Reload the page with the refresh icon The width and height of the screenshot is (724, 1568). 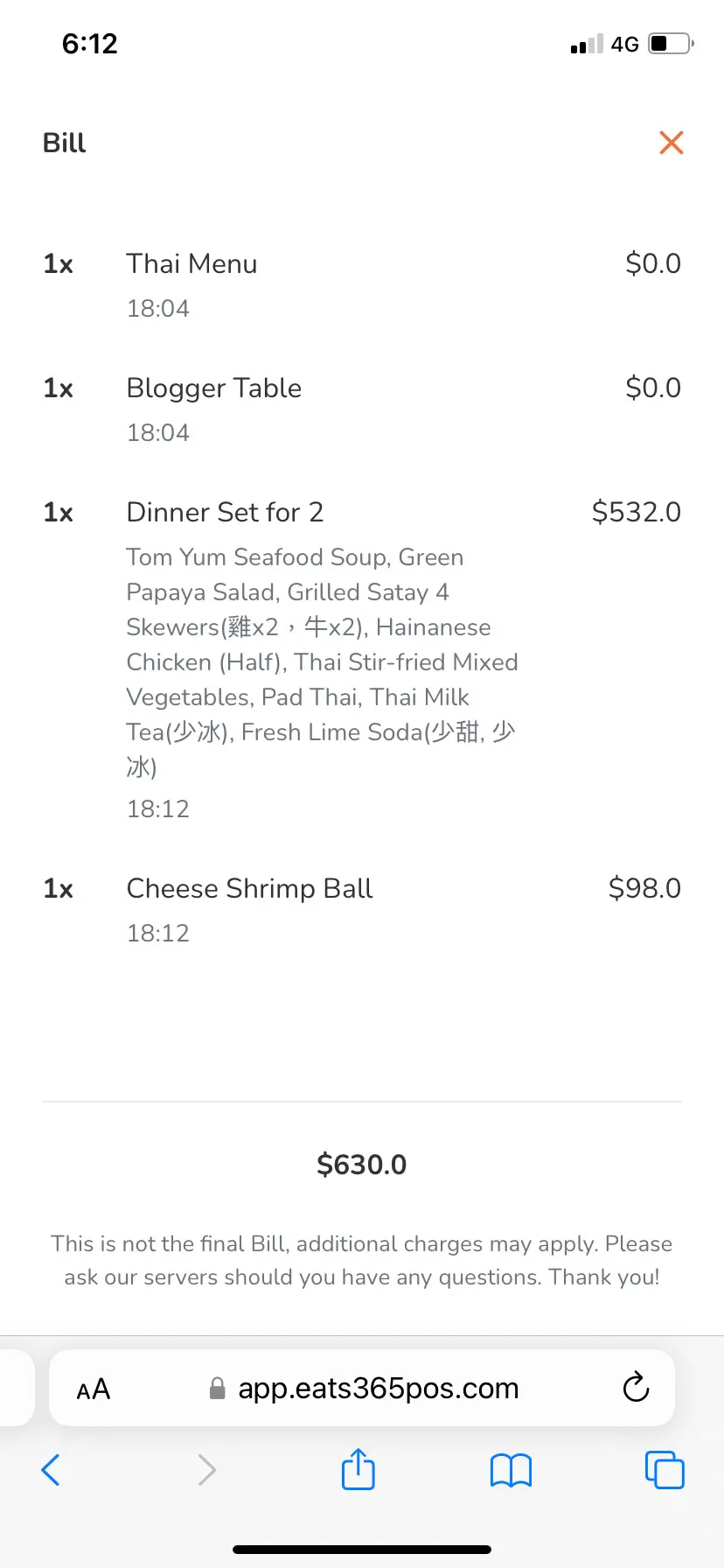click(636, 1388)
